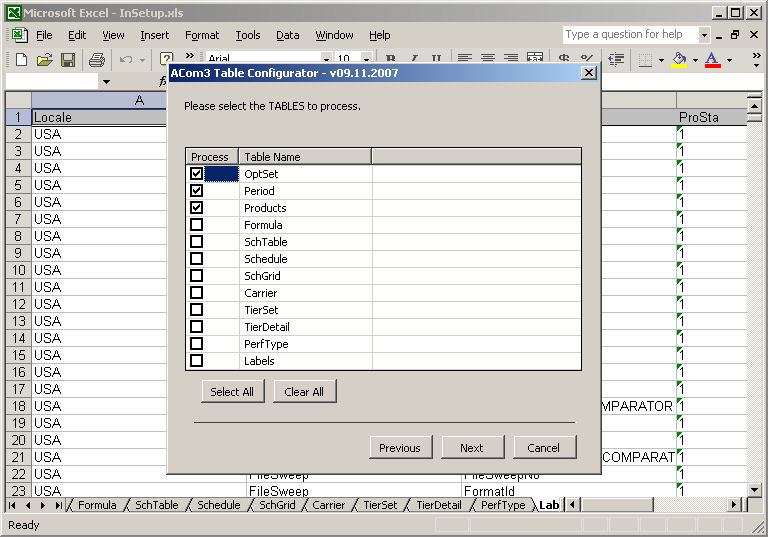Viewport: 768px width, 537px height.
Task: Open the Format menu
Action: pos(202,35)
